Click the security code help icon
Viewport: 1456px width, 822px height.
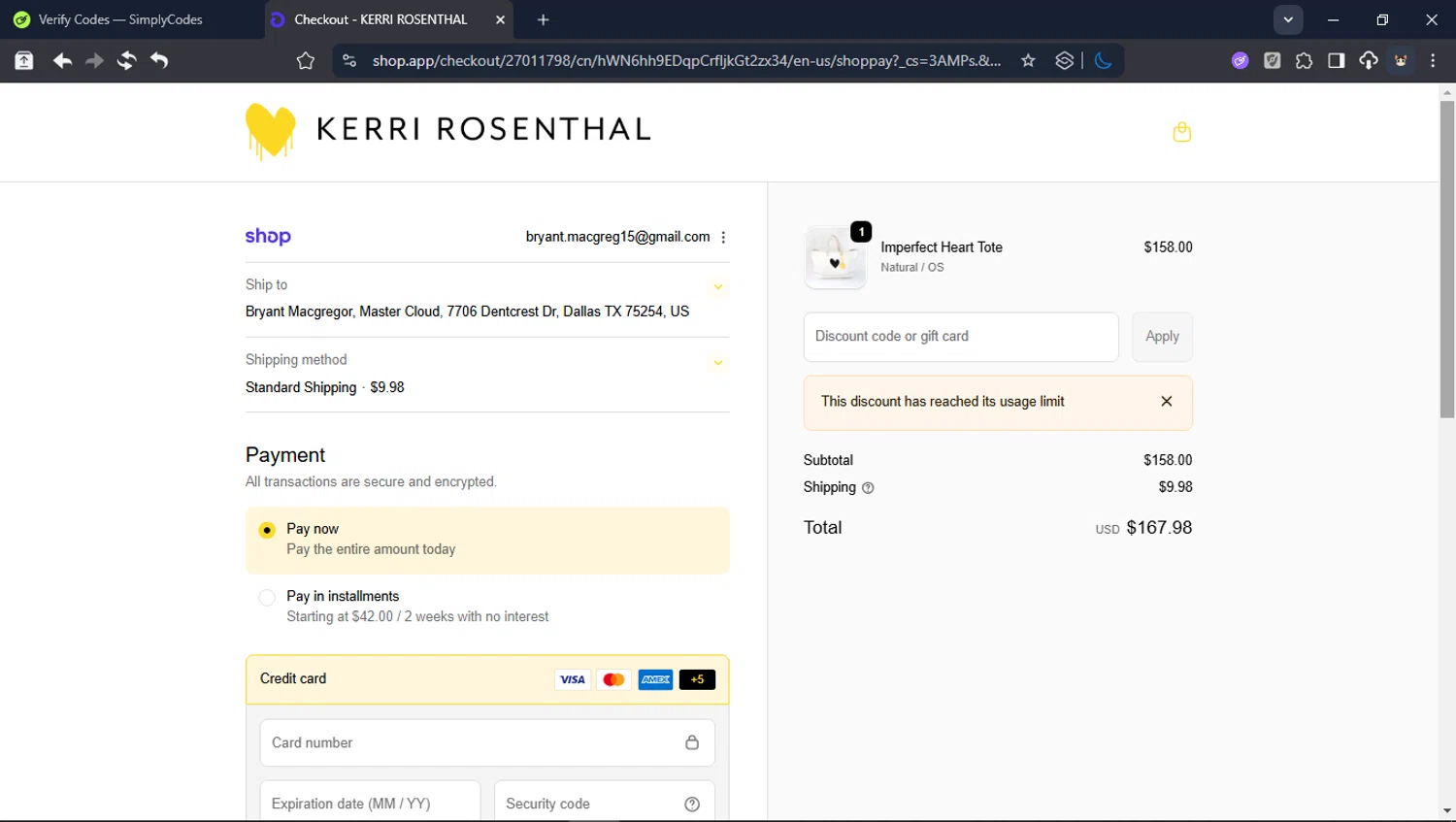[692, 805]
